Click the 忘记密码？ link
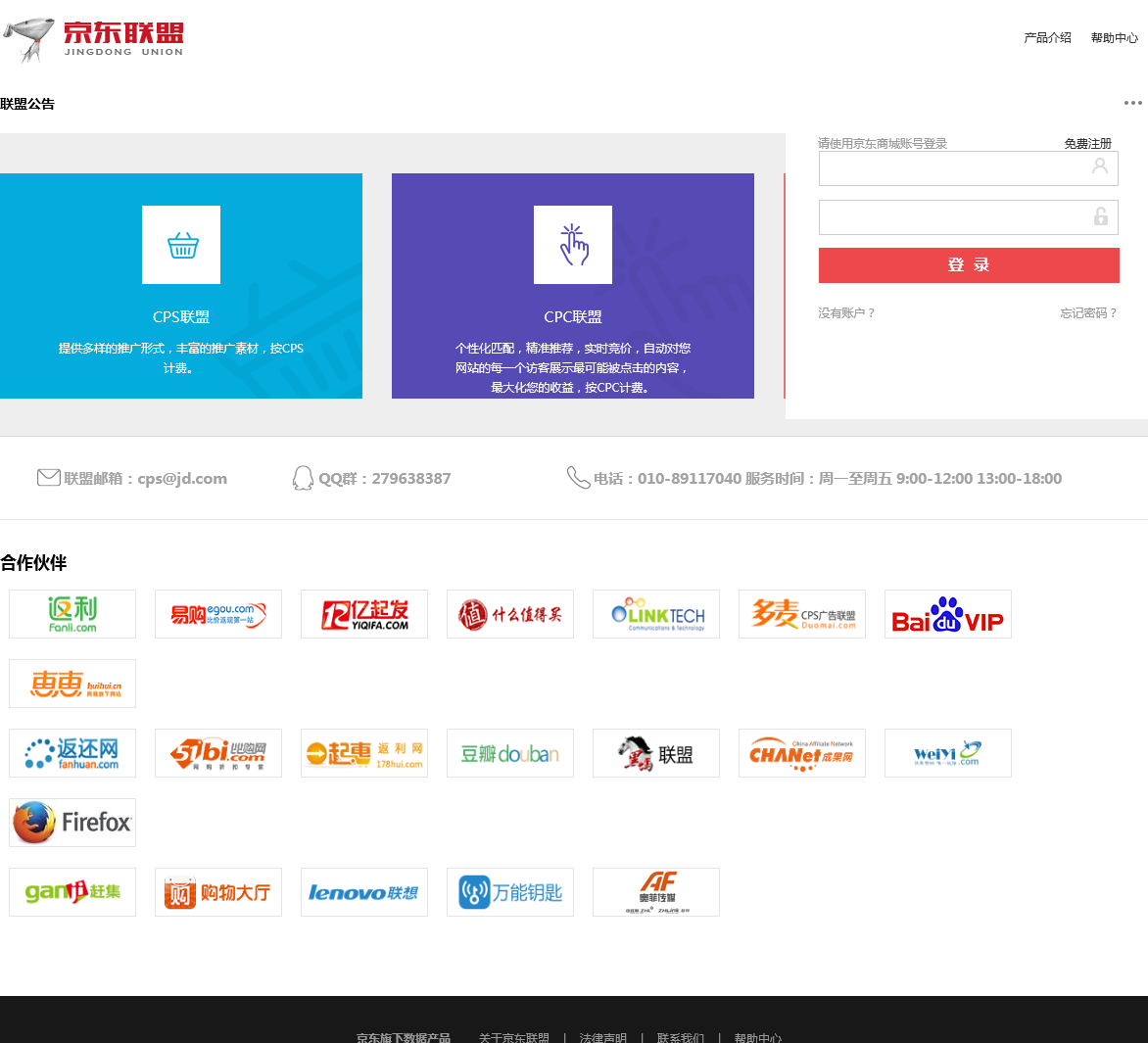The image size is (1148, 1043). [x=1088, y=313]
